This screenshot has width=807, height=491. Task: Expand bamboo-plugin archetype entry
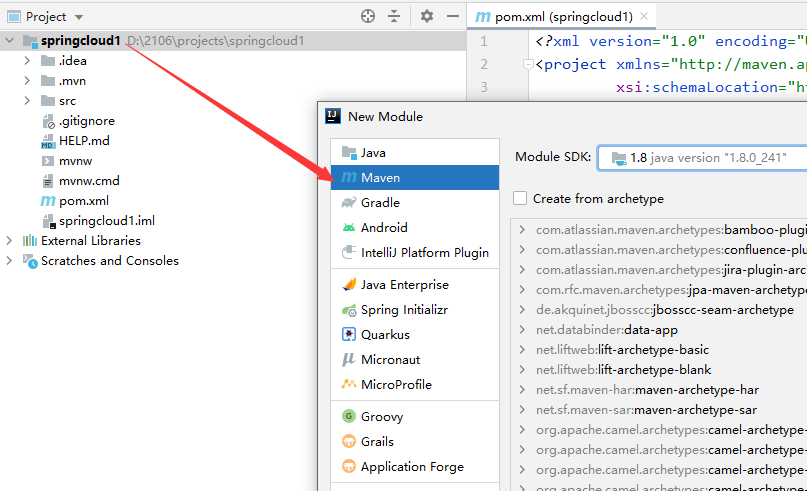pyautogui.click(x=522, y=230)
